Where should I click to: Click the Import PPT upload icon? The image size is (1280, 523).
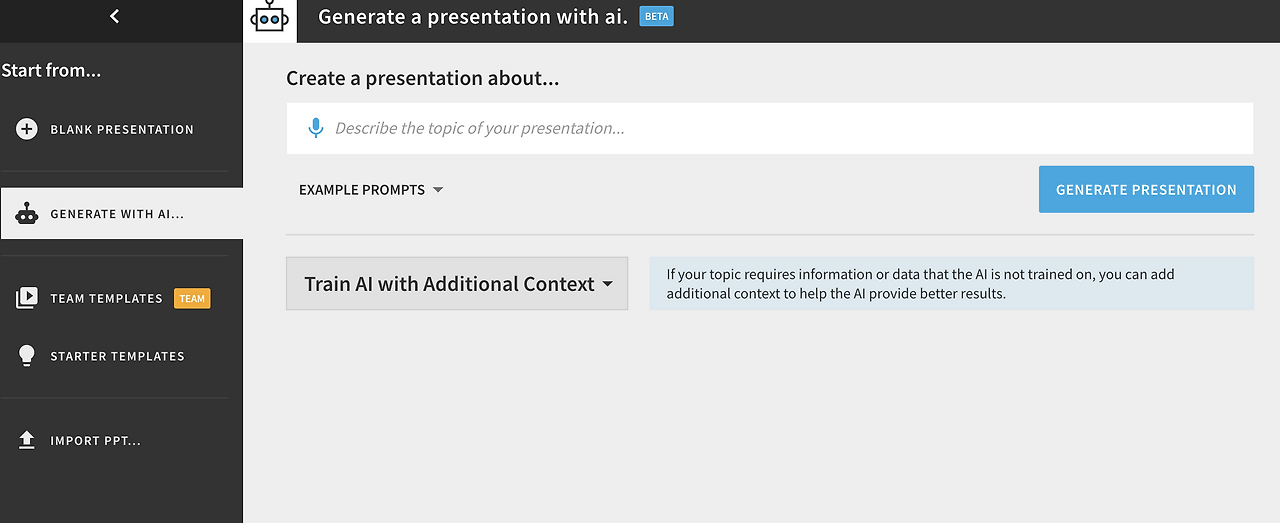point(27,440)
